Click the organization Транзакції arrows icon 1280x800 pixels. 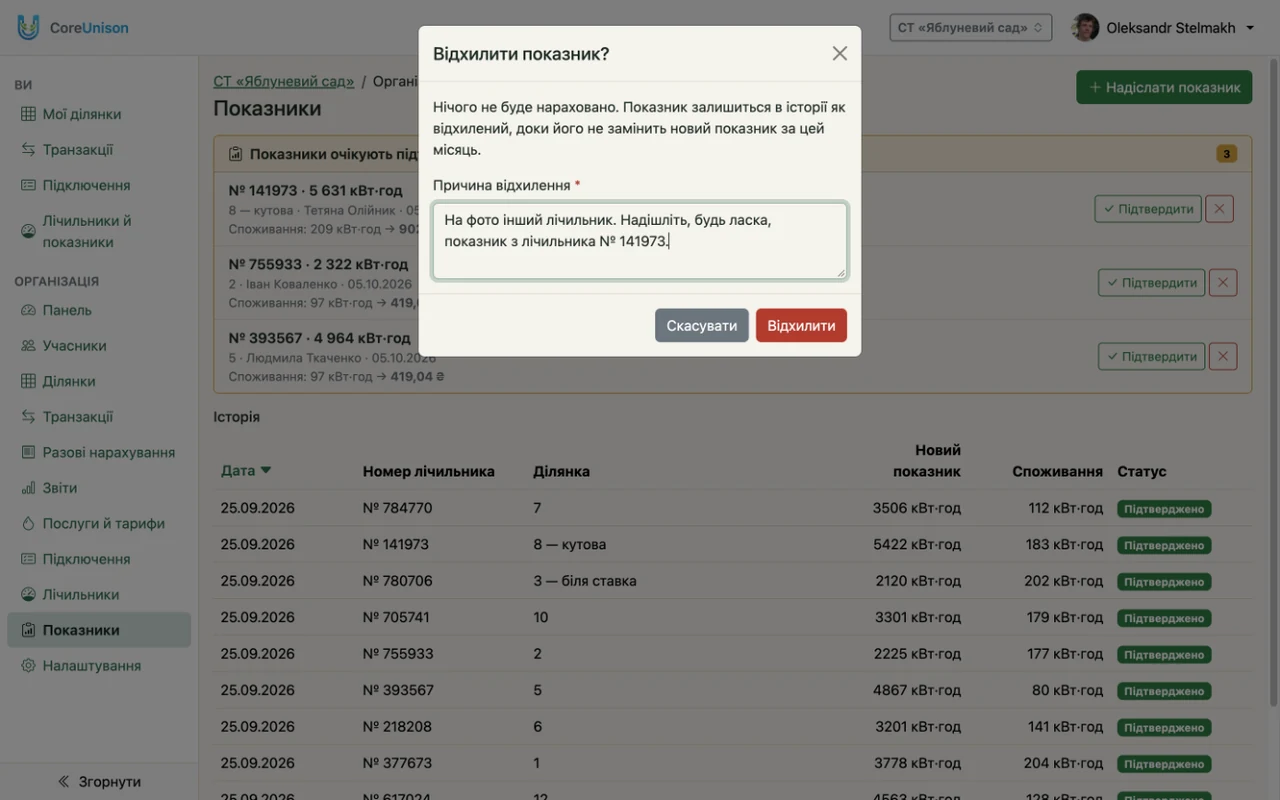28,417
